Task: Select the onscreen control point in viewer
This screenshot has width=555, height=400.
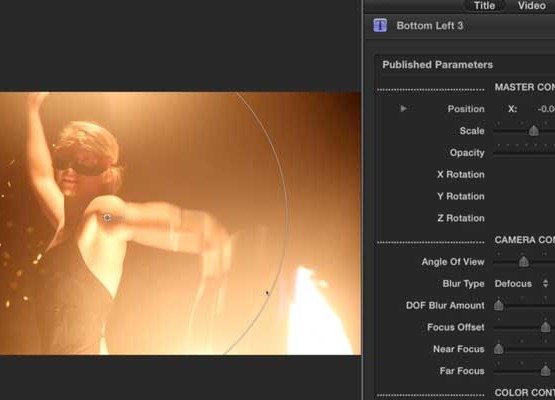Action: 107,218
